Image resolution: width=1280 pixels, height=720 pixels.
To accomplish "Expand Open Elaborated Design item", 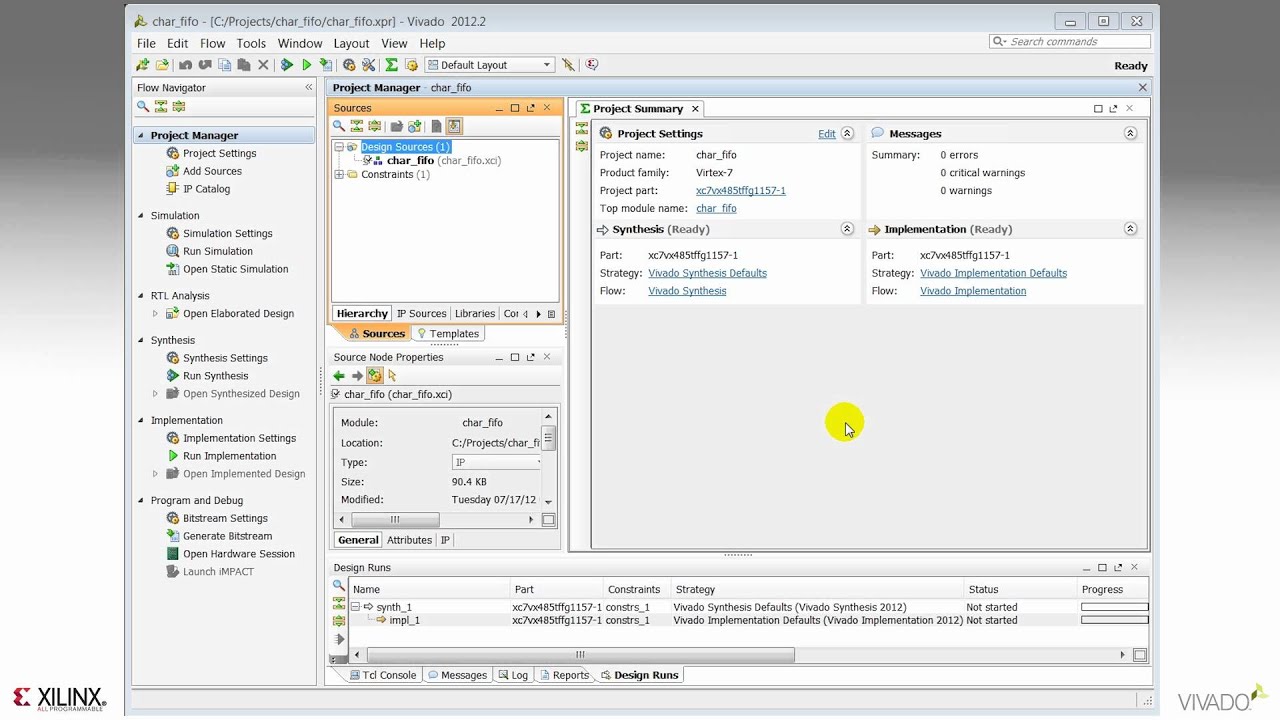I will [x=155, y=314].
